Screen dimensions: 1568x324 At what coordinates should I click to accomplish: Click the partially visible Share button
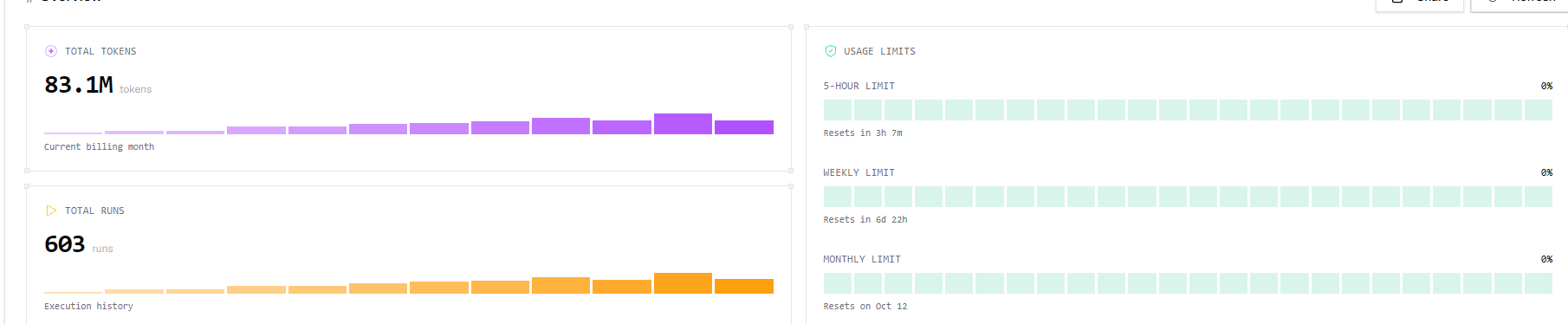(x=1420, y=4)
